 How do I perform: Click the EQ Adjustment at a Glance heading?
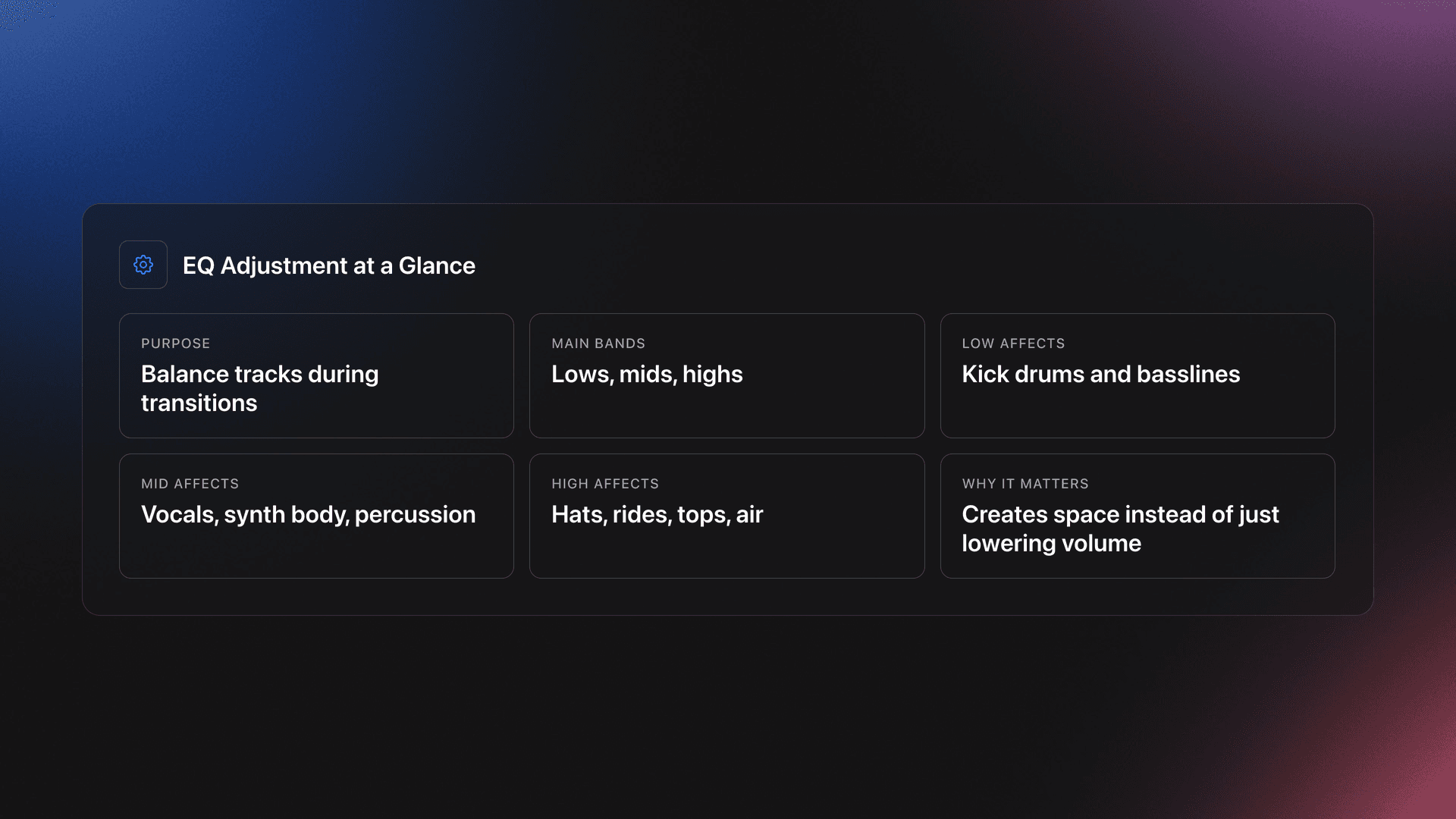pos(328,265)
